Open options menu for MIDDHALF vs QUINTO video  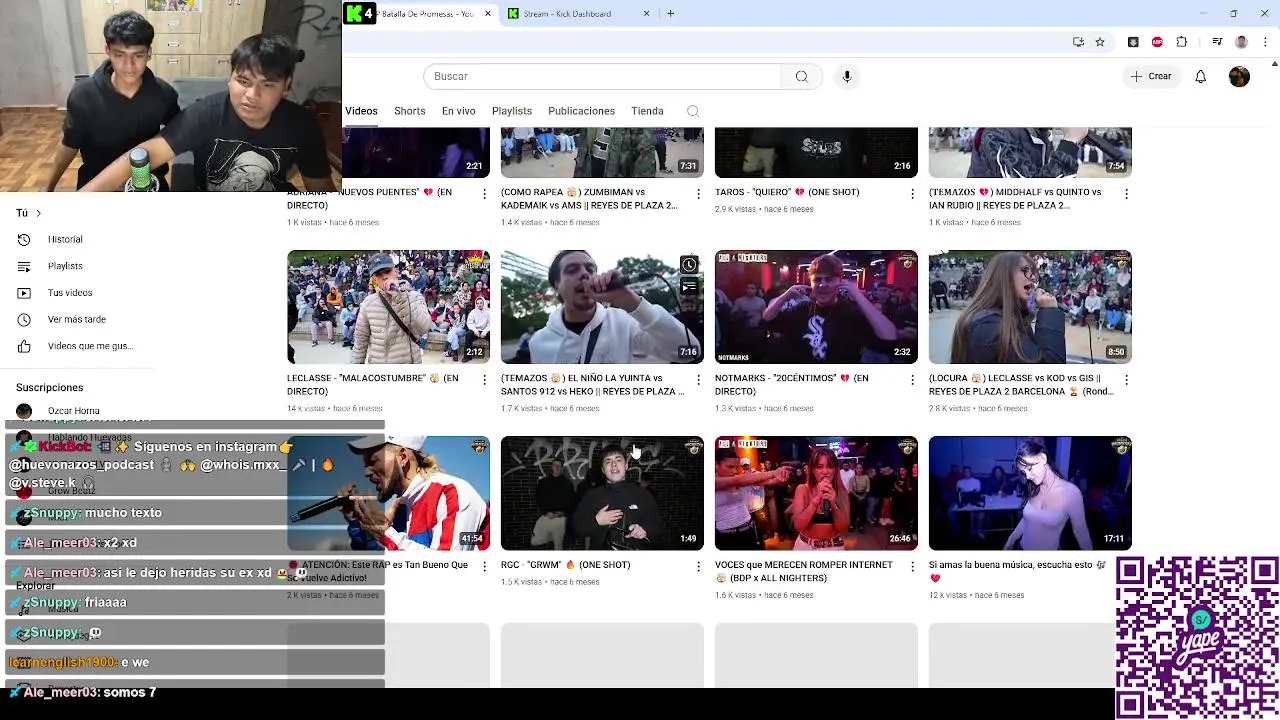pos(1126,194)
